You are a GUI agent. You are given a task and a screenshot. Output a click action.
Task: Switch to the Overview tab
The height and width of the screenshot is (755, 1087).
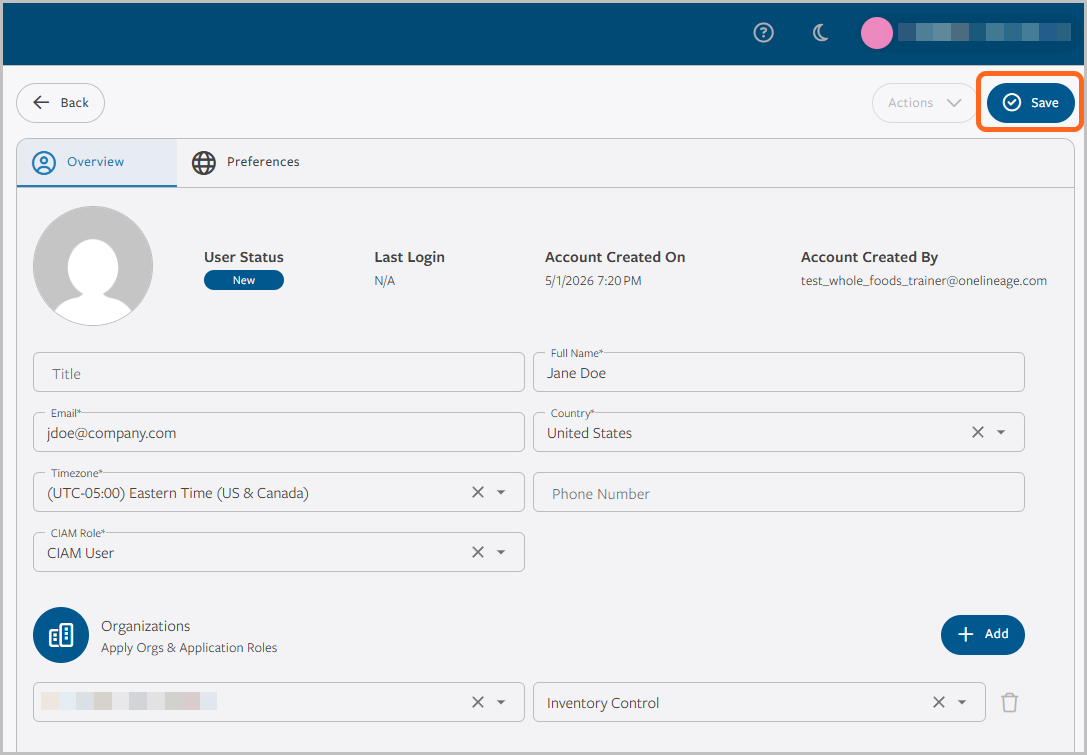click(97, 162)
